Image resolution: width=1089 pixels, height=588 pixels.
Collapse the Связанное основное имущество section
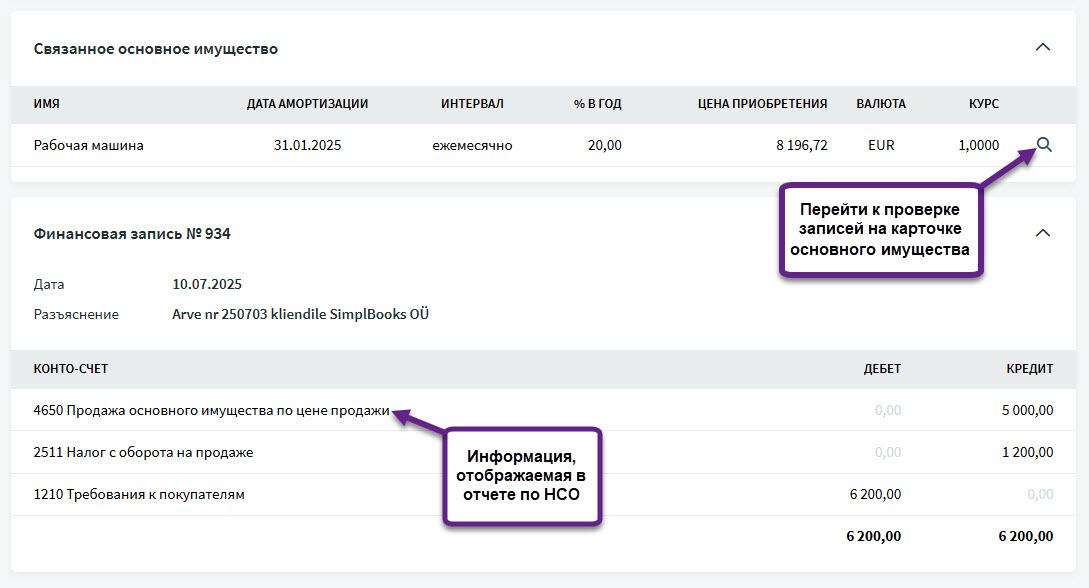(1043, 48)
